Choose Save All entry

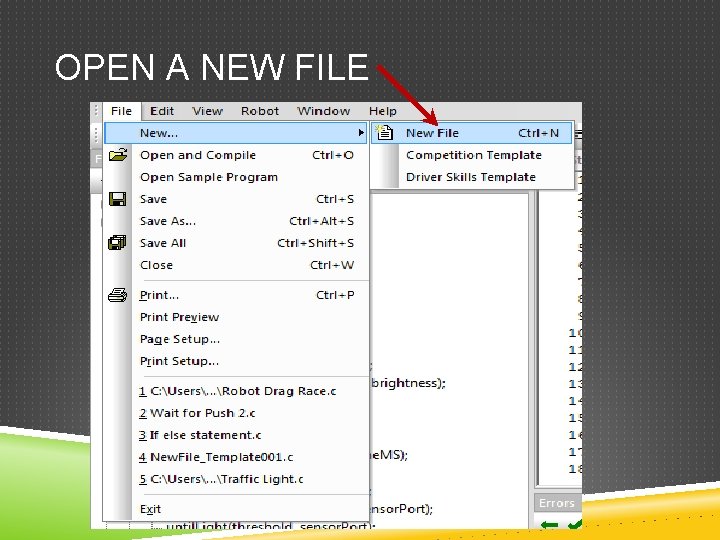click(236, 243)
